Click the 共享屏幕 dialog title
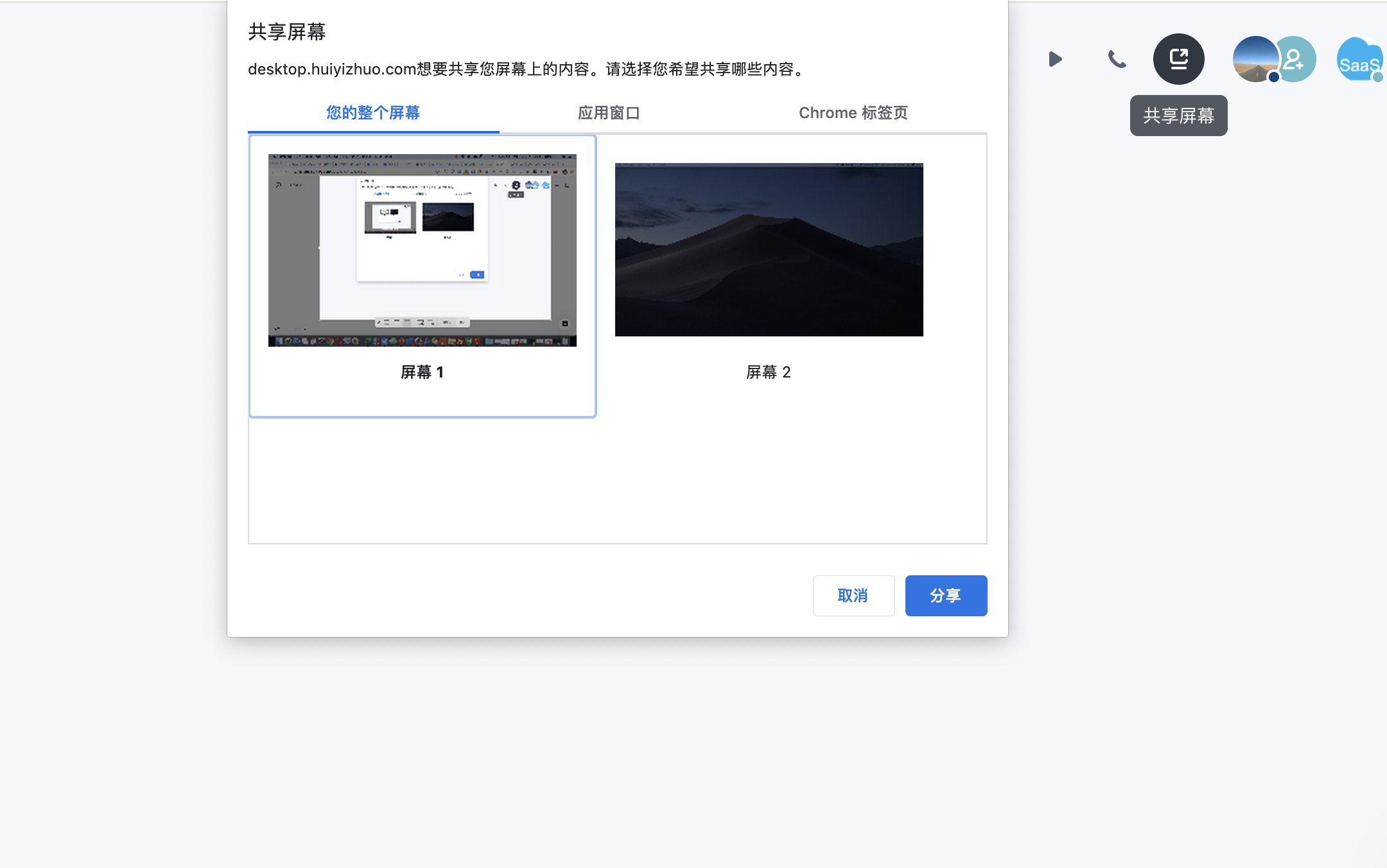This screenshot has height=868, width=1387. [286, 31]
